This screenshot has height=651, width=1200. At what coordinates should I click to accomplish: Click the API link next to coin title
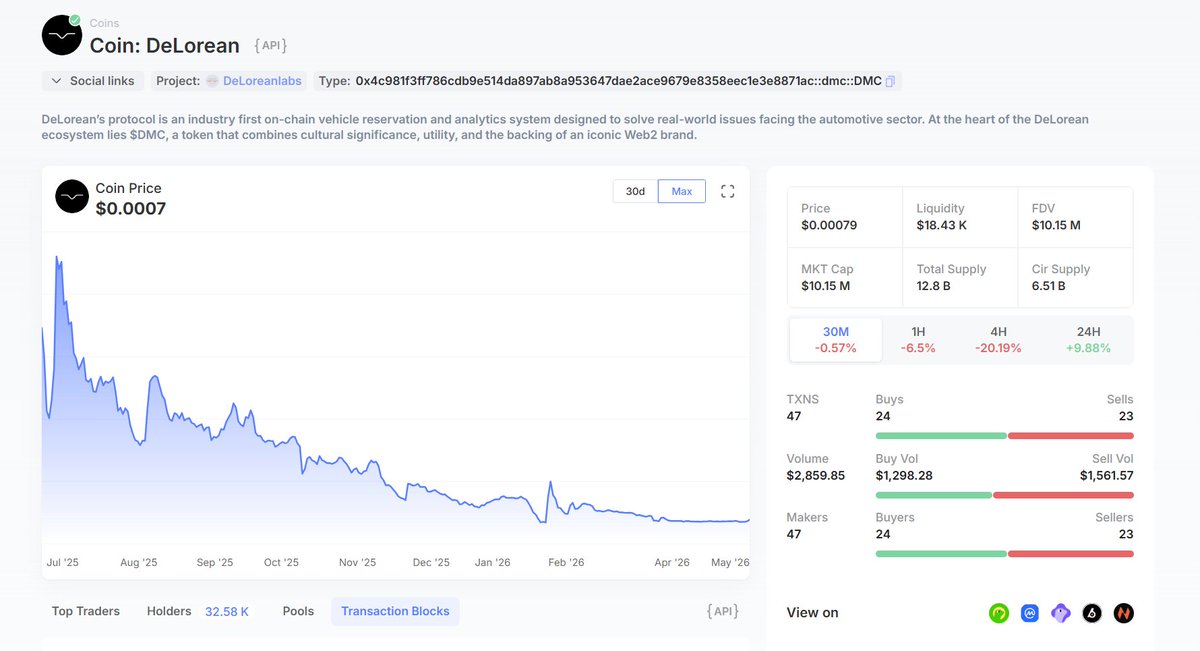271,46
